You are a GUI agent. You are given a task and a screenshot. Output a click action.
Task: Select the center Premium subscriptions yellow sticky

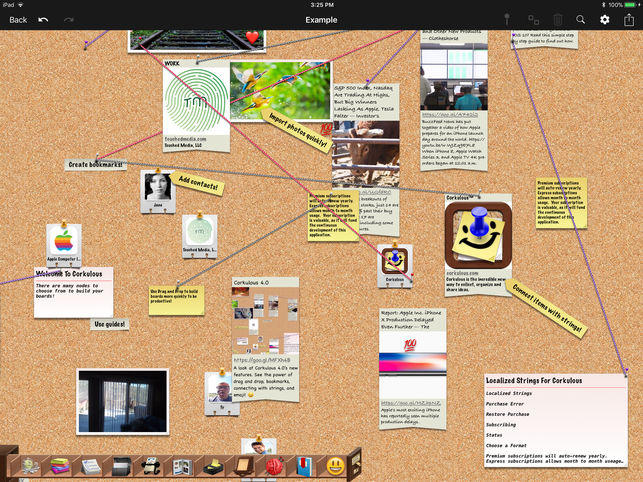[333, 216]
